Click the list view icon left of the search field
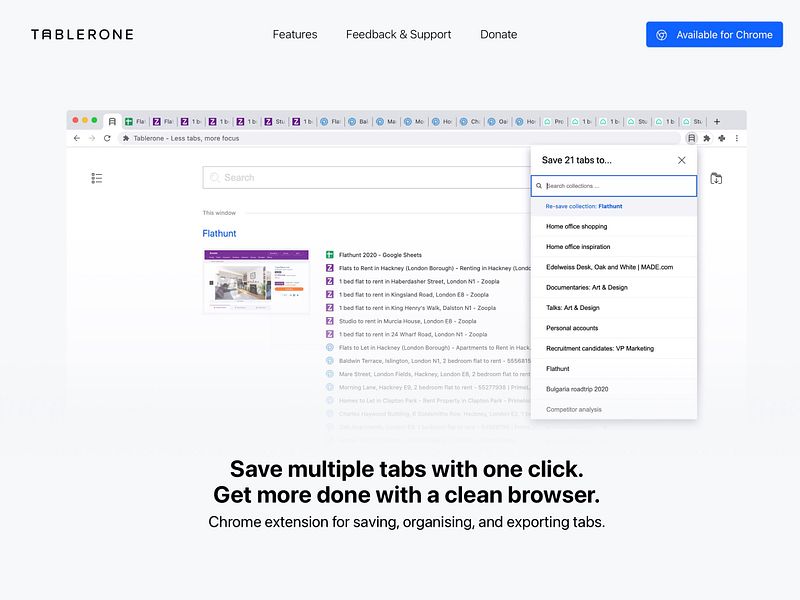 [97, 178]
